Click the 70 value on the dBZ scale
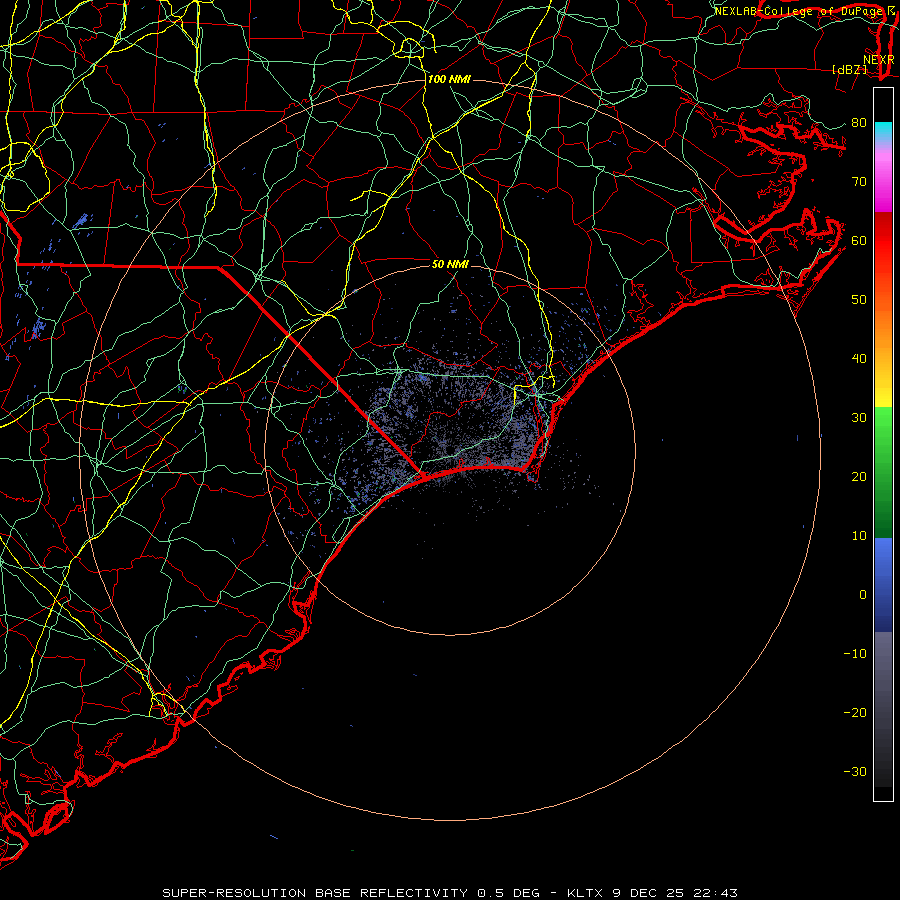Screen dimensions: 900x900 [x=859, y=181]
